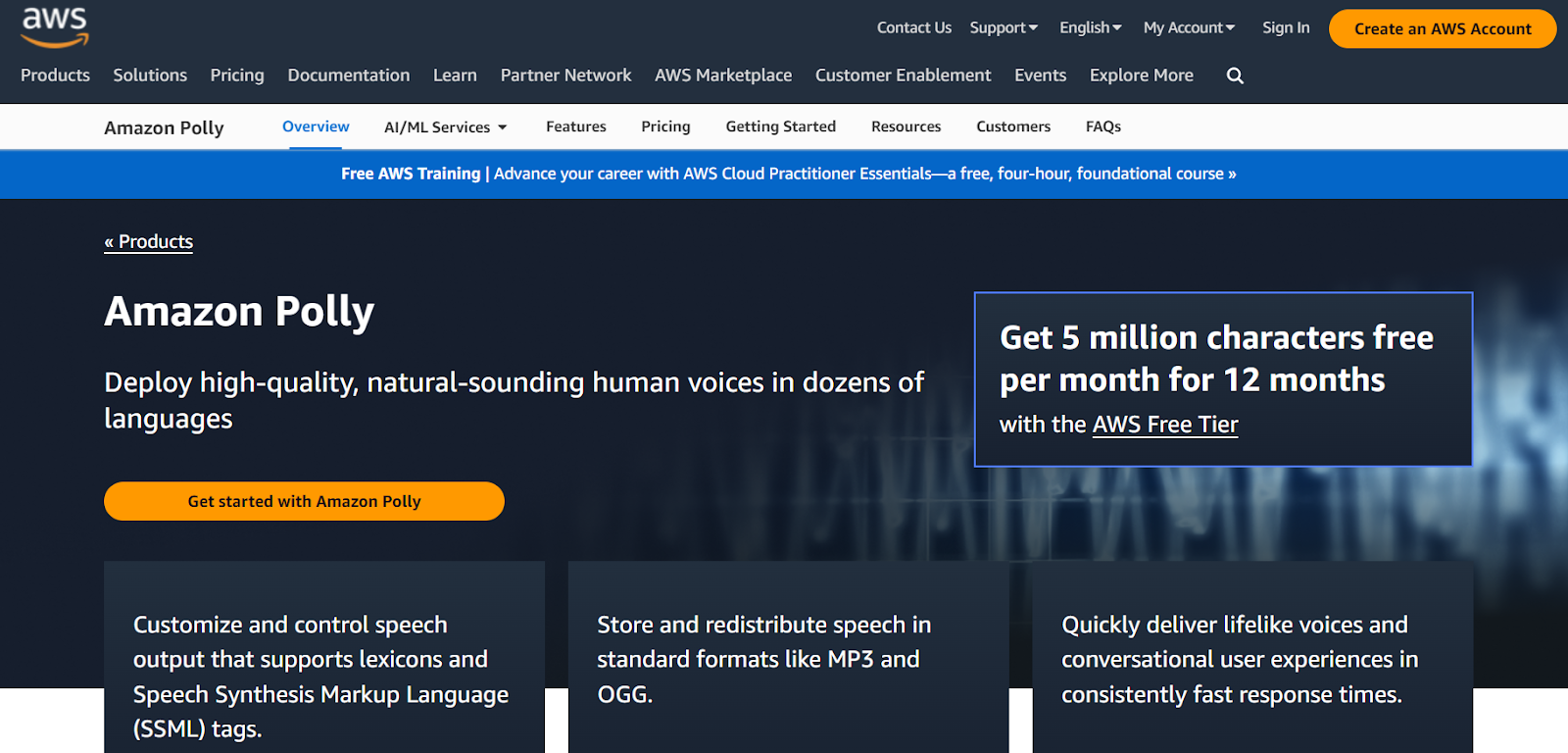Click the 'Get 5 million characters free' heading
Viewport: 1568px width, 753px height.
pyautogui.click(x=1216, y=359)
